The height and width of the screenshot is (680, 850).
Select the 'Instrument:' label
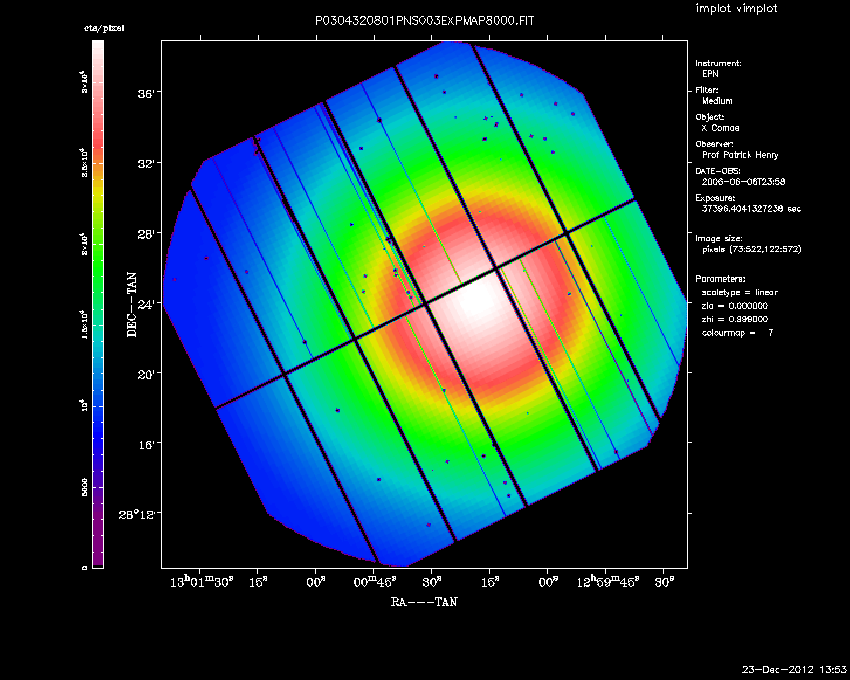pyautogui.click(x=718, y=63)
